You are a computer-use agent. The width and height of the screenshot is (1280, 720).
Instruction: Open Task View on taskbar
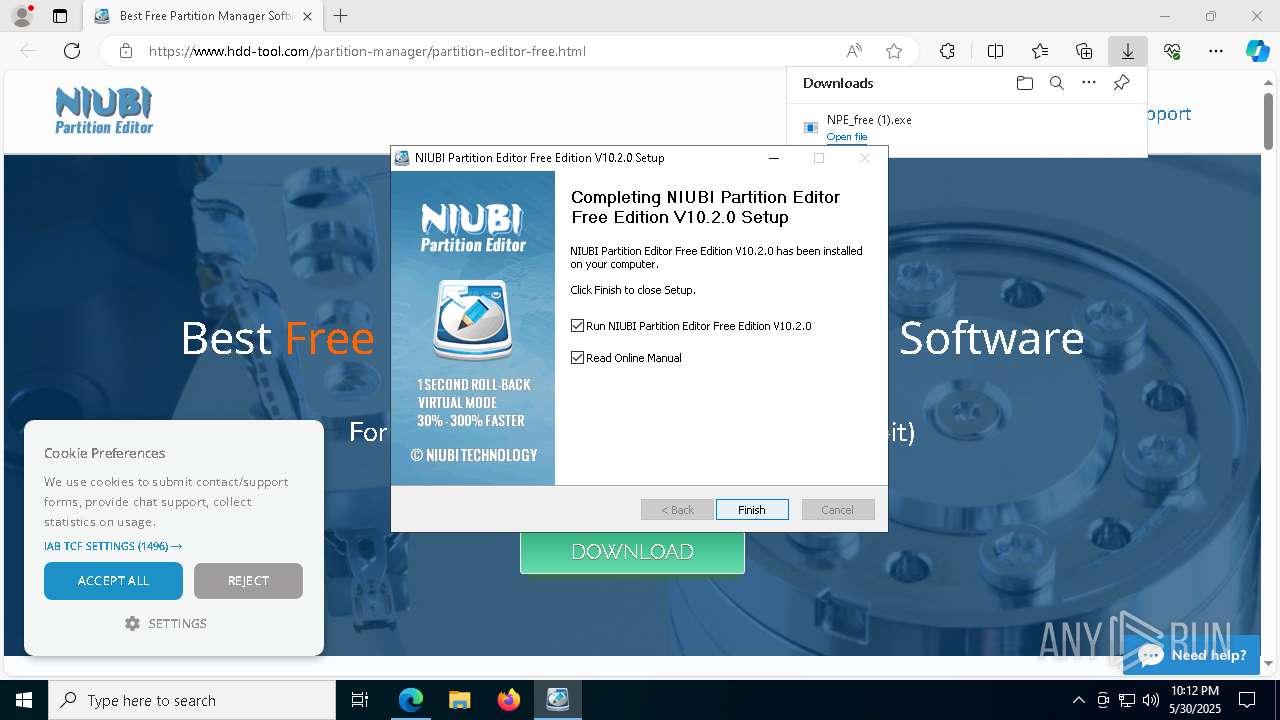[360, 700]
